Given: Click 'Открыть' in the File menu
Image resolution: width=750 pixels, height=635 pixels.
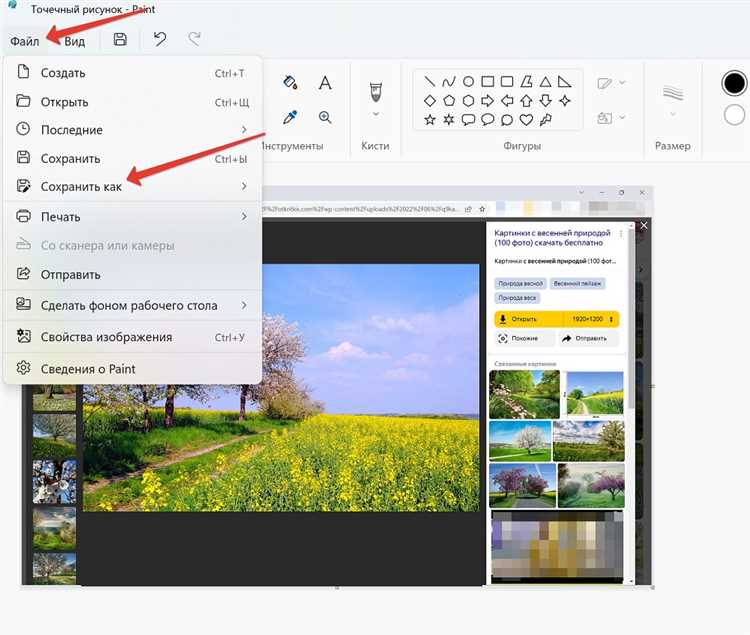Looking at the screenshot, I should click(x=65, y=102).
